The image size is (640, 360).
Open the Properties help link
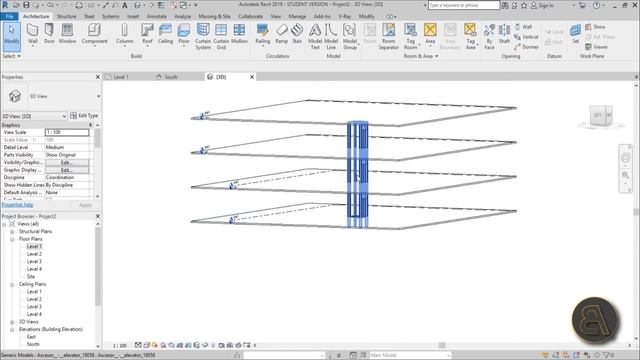pyautogui.click(x=18, y=205)
